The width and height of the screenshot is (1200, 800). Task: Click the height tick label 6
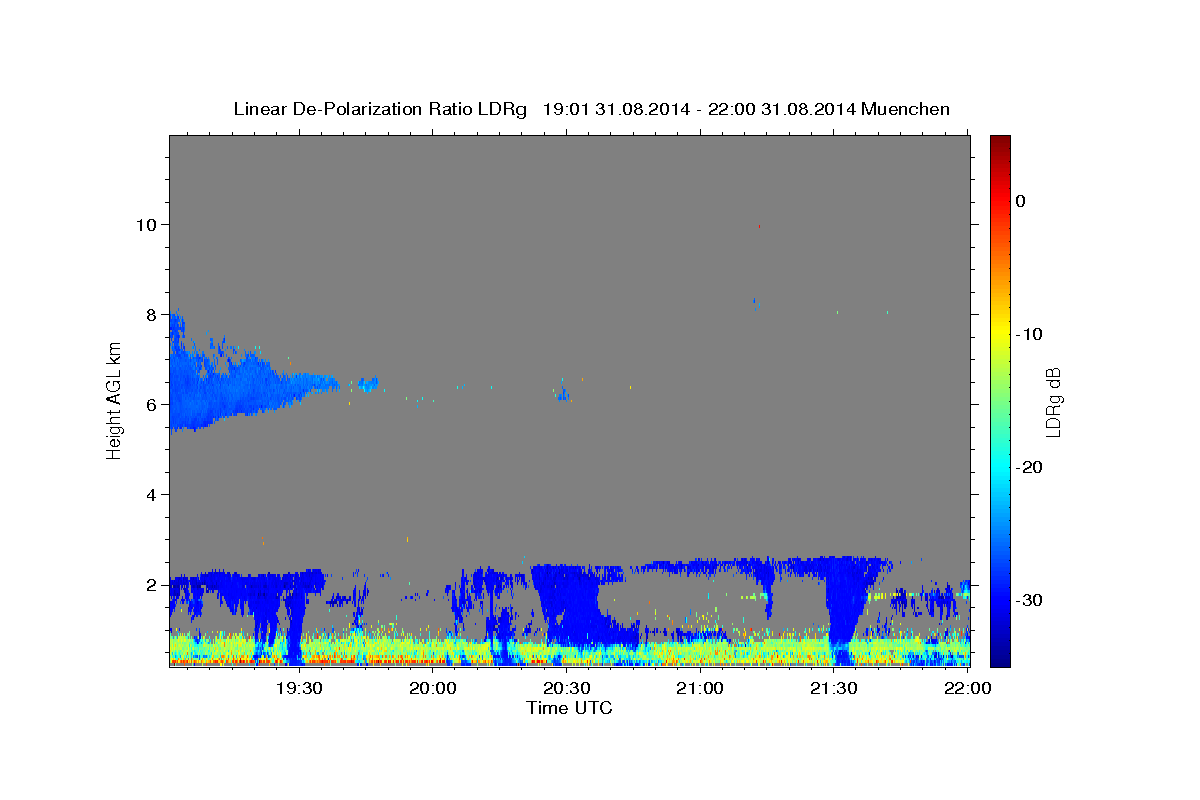(x=150, y=404)
